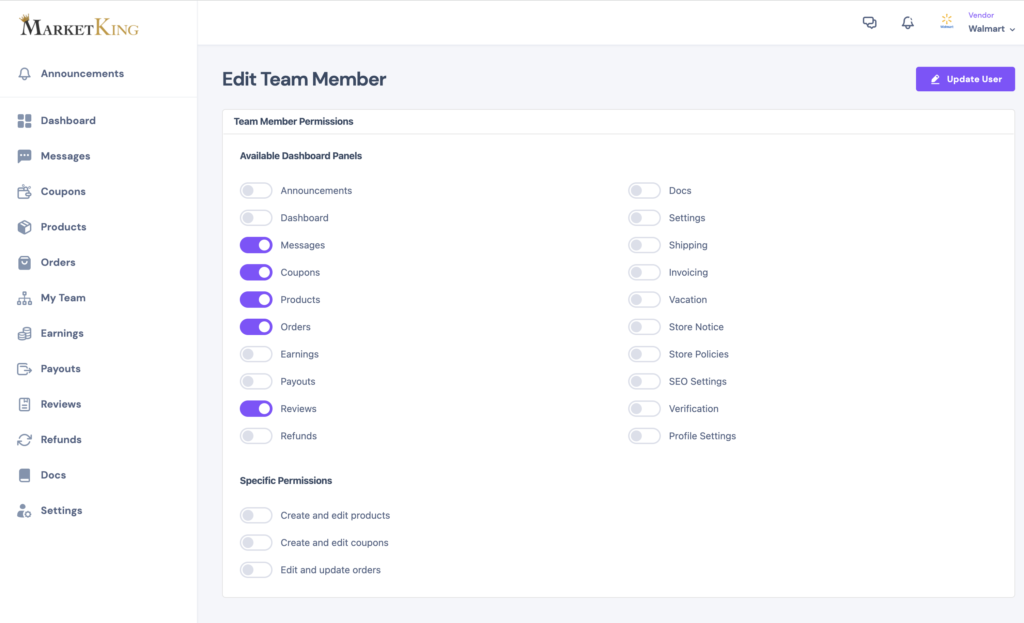This screenshot has height=623, width=1024.
Task: Click the Settings user-gear icon in sidebar
Action: click(x=24, y=511)
